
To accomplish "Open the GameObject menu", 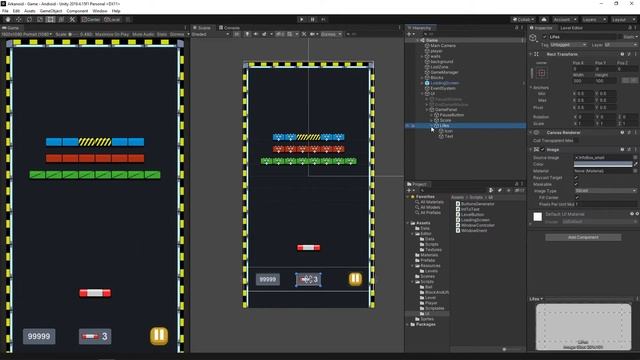I will click(51, 11).
